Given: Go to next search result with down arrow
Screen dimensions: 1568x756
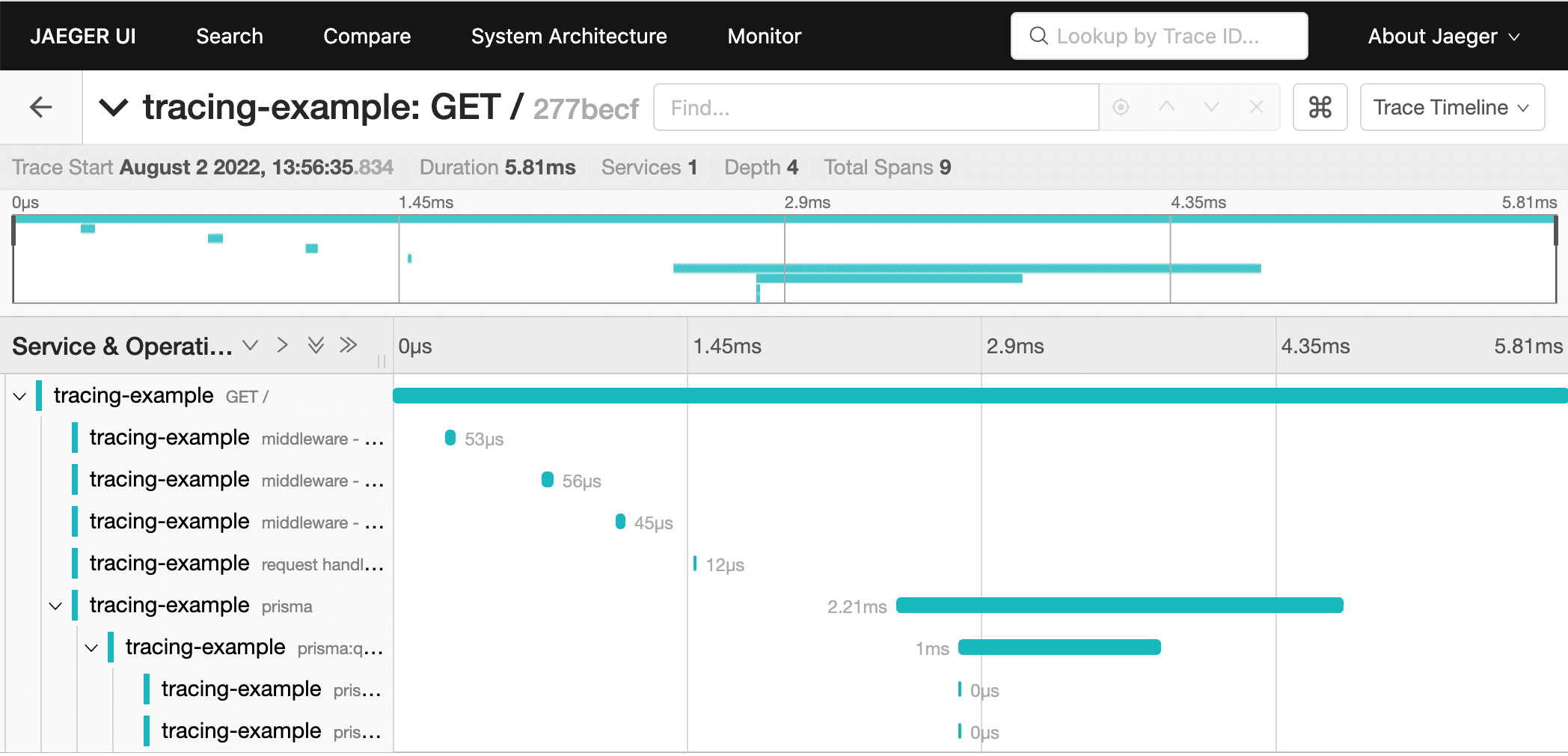Looking at the screenshot, I should tap(1211, 108).
